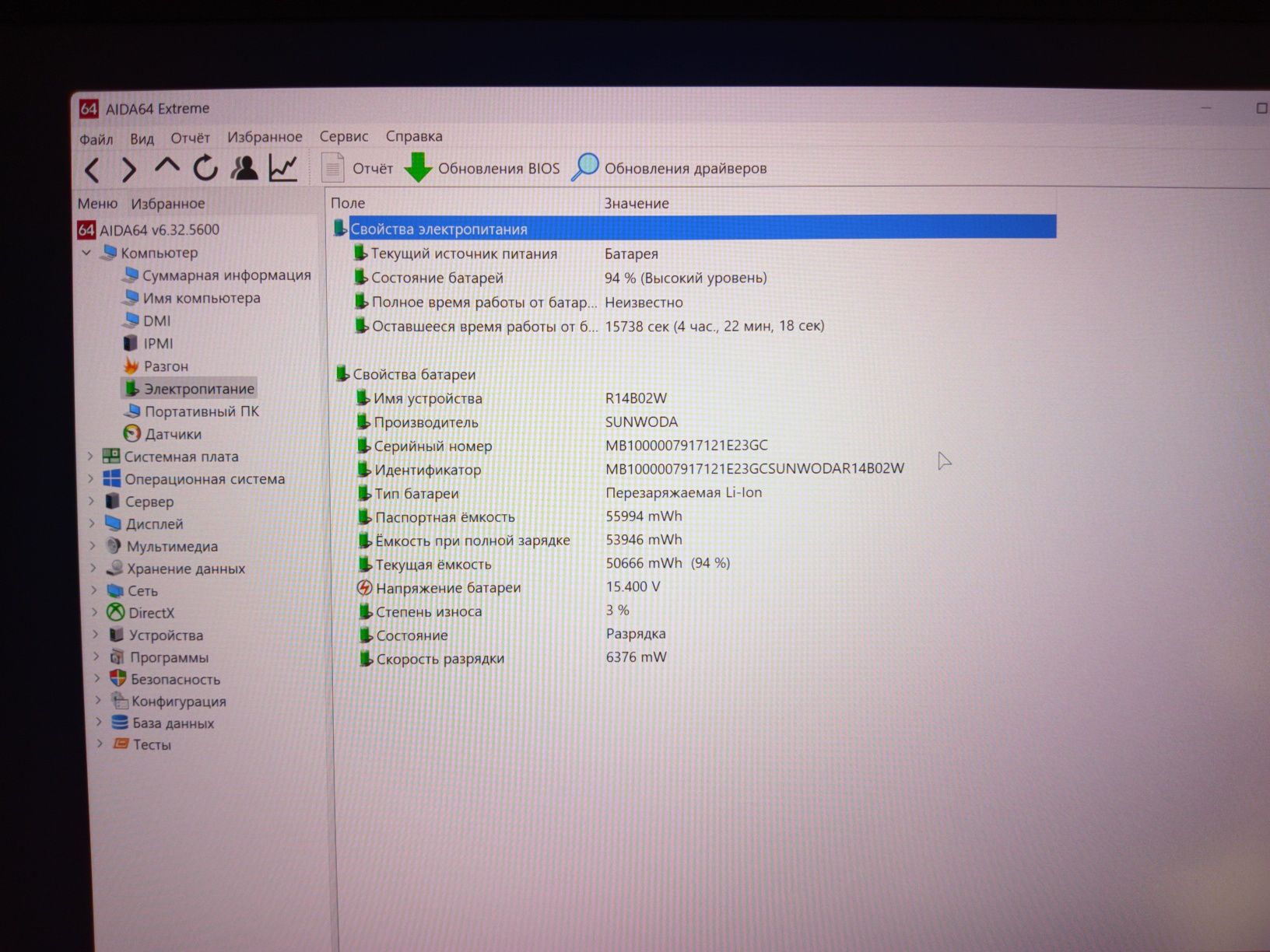Open the Справка menu
The image size is (1270, 952).
414,136
